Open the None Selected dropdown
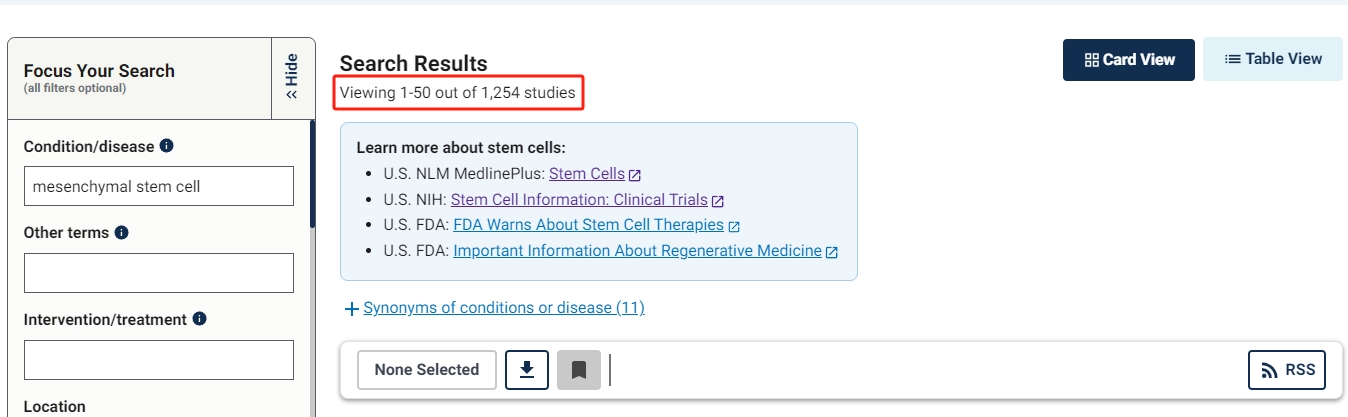 point(427,370)
